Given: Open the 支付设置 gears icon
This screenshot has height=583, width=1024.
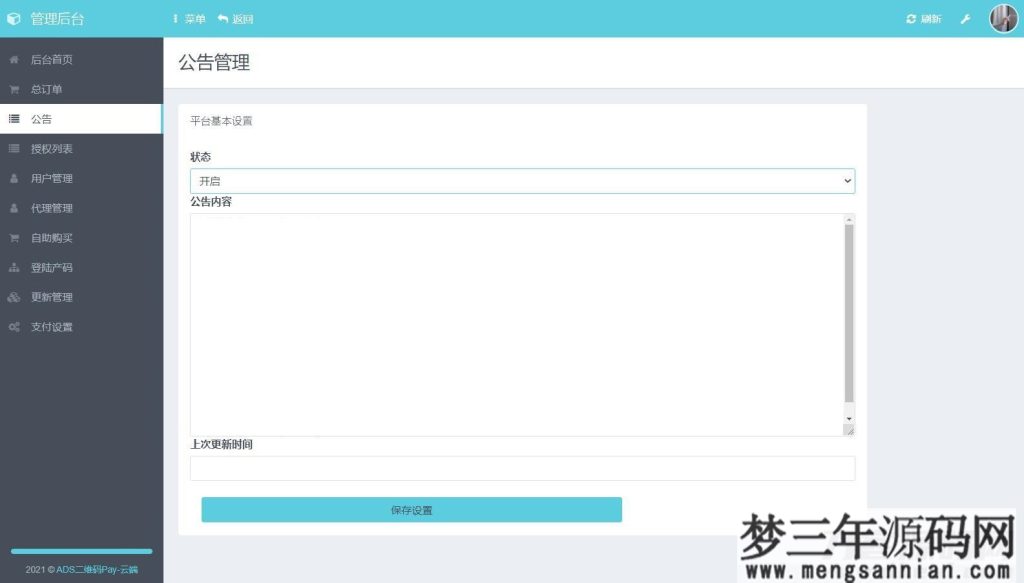Looking at the screenshot, I should (12, 326).
